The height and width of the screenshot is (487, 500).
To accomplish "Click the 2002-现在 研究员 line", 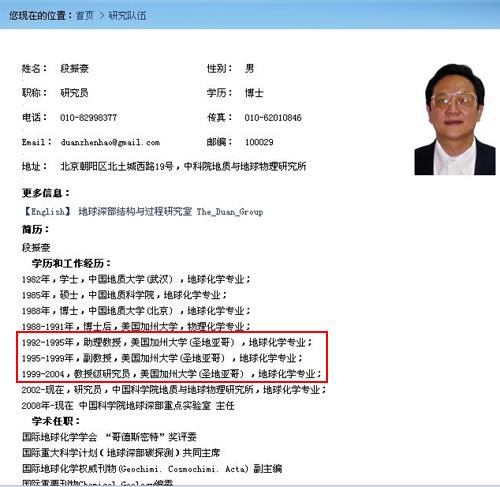I will (174, 389).
